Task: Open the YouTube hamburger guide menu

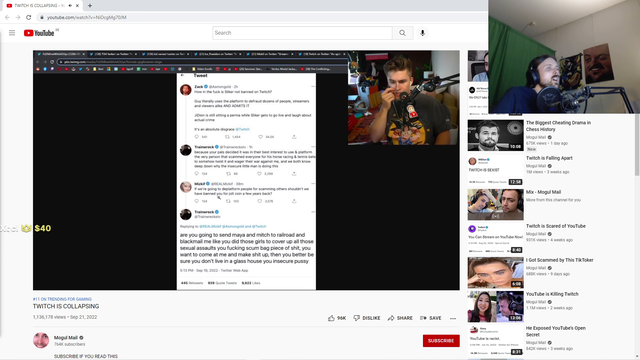Action: 12,33
